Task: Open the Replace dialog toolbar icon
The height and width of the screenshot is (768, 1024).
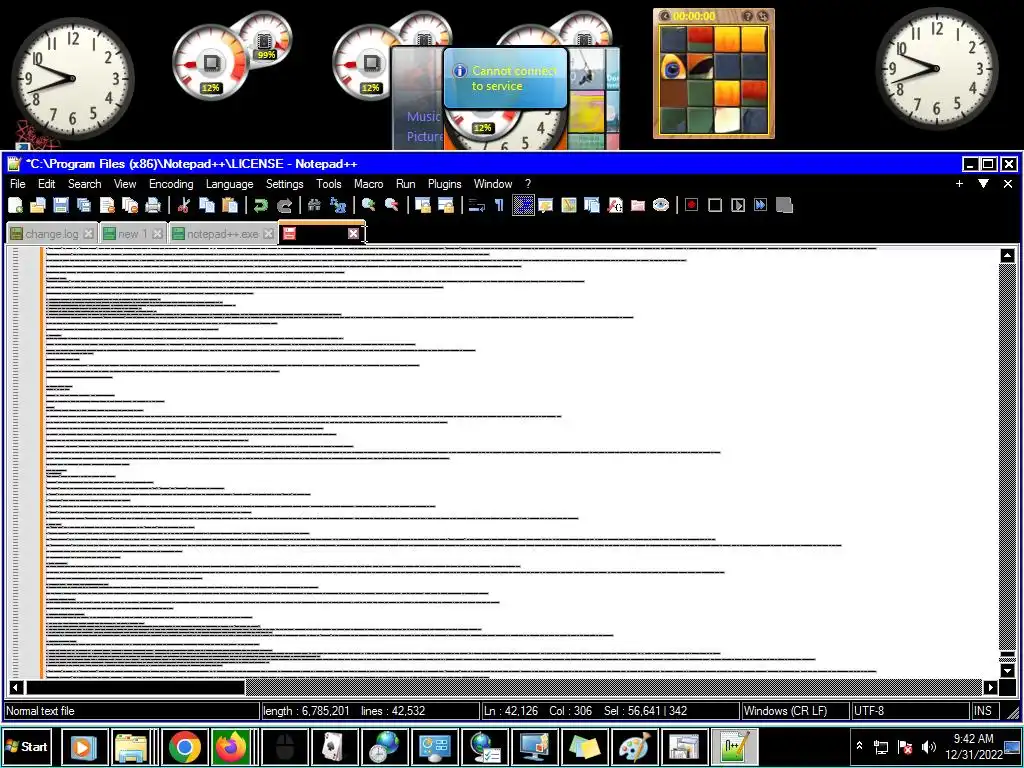Action: (338, 206)
